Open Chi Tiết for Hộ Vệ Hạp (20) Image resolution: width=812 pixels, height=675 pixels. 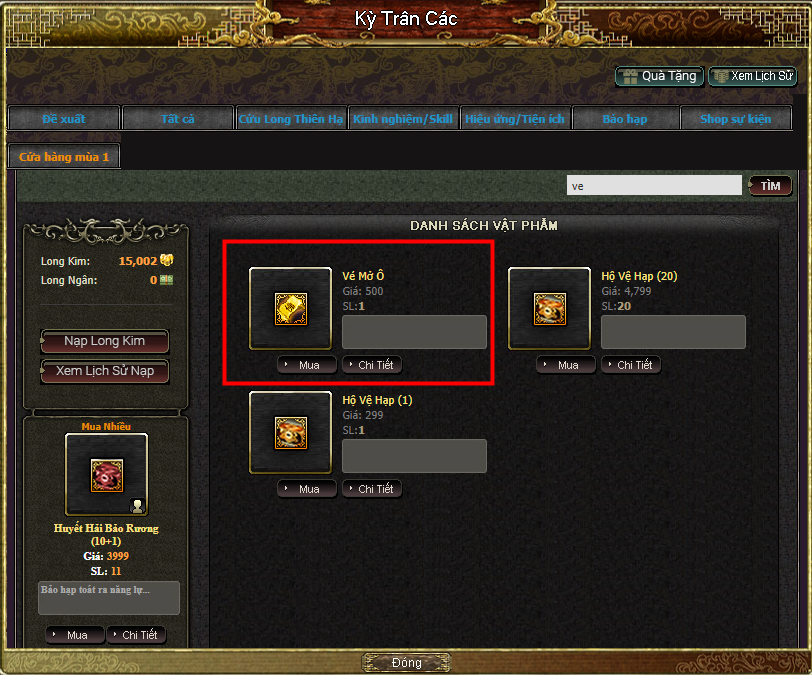(631, 365)
